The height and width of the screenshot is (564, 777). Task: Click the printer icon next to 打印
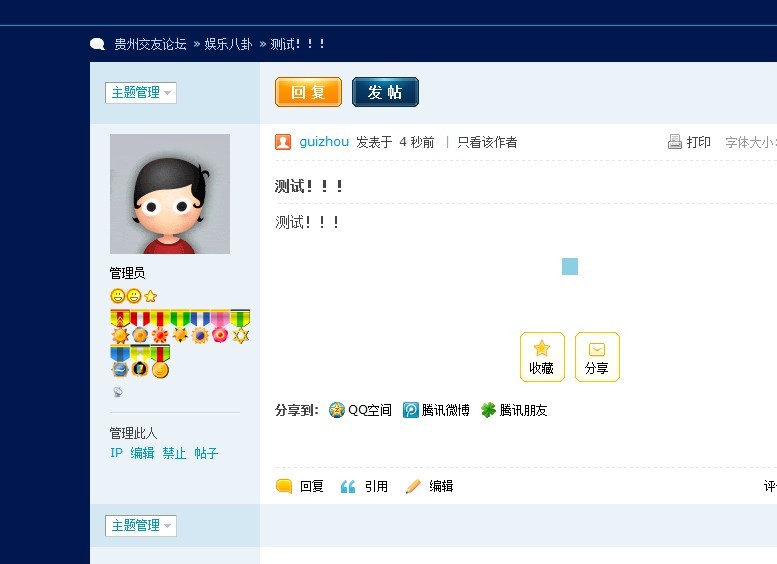(674, 142)
